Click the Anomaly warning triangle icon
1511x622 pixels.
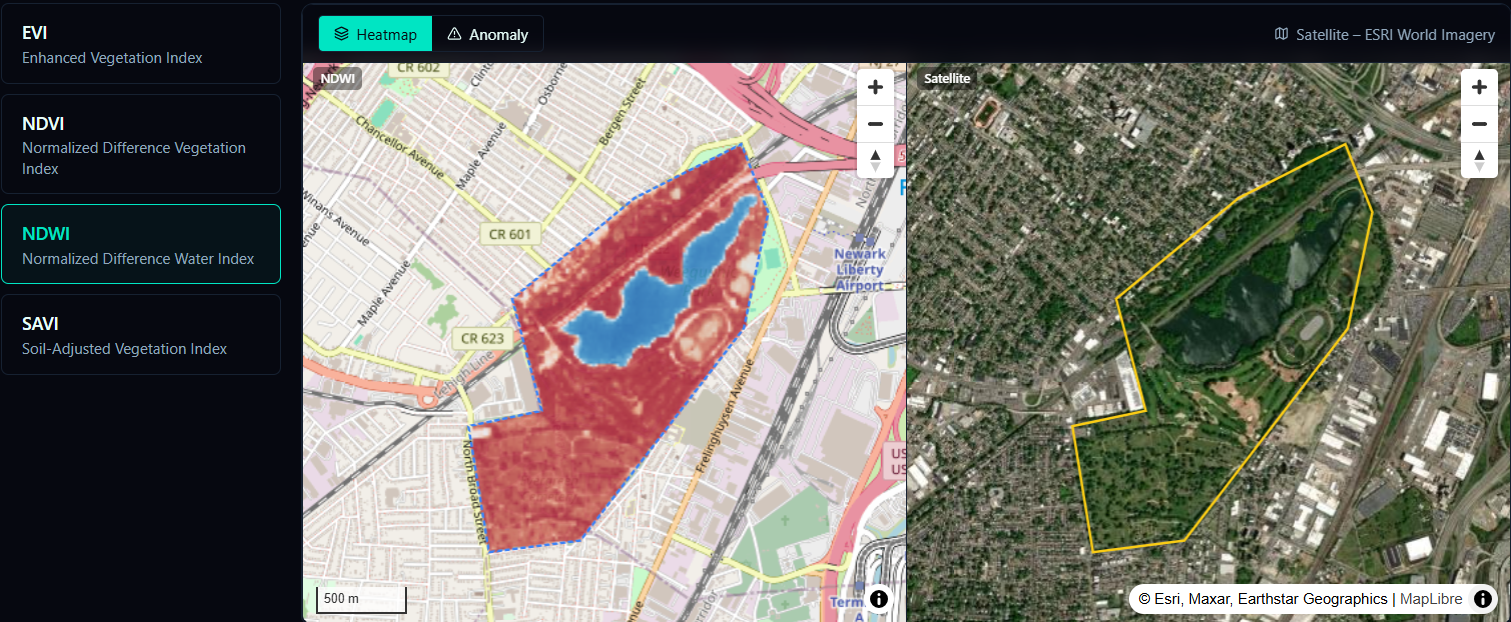(x=454, y=34)
